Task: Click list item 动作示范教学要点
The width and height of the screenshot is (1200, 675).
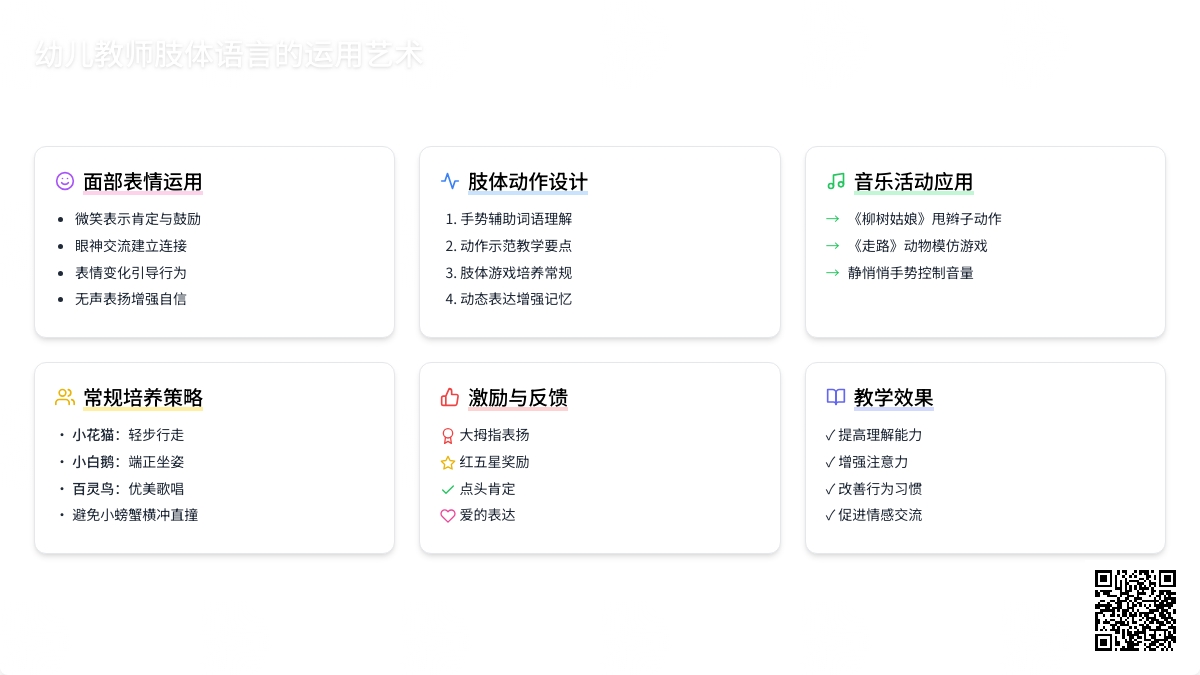Action: point(516,246)
